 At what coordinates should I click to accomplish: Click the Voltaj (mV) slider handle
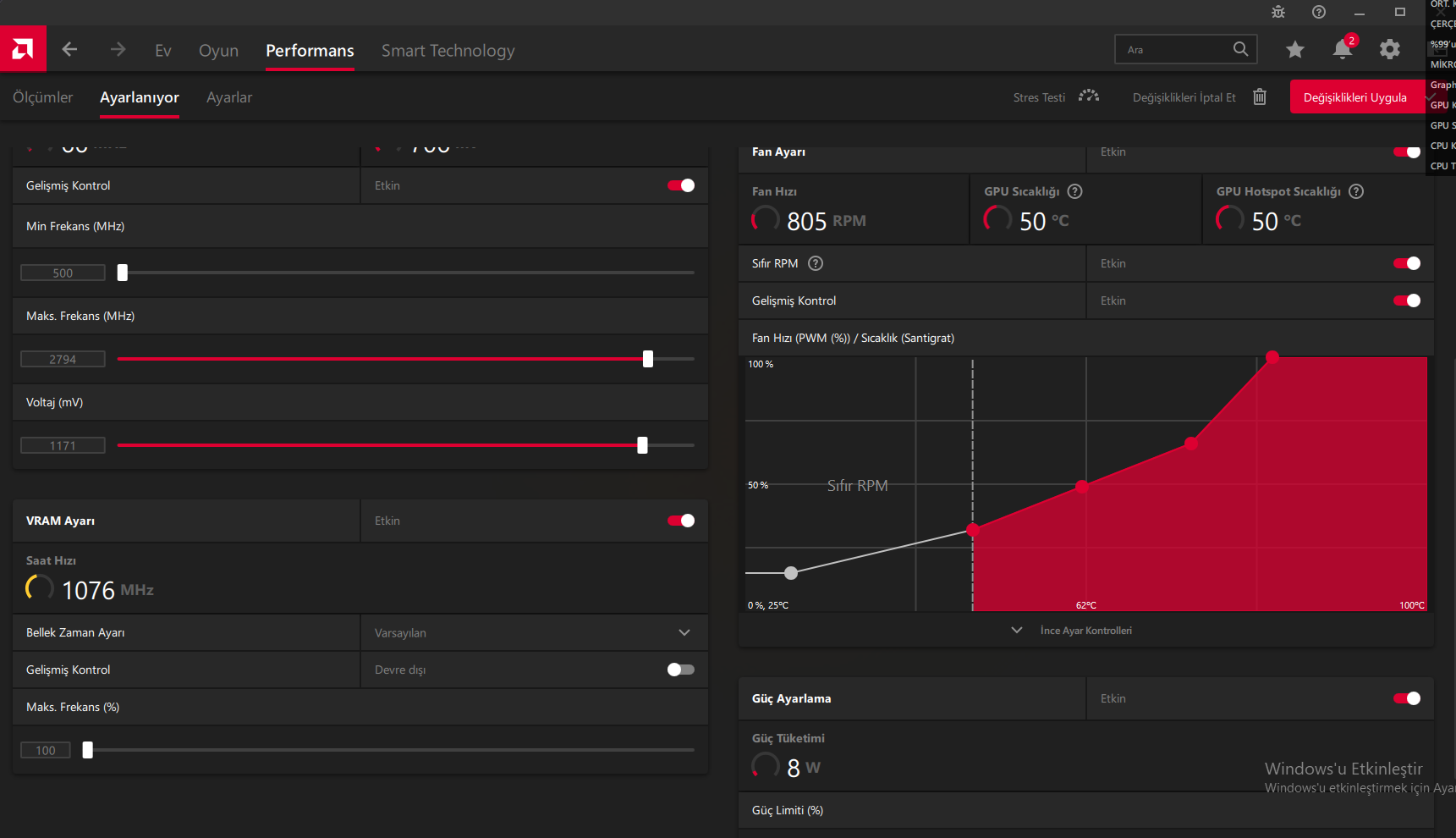tap(643, 445)
